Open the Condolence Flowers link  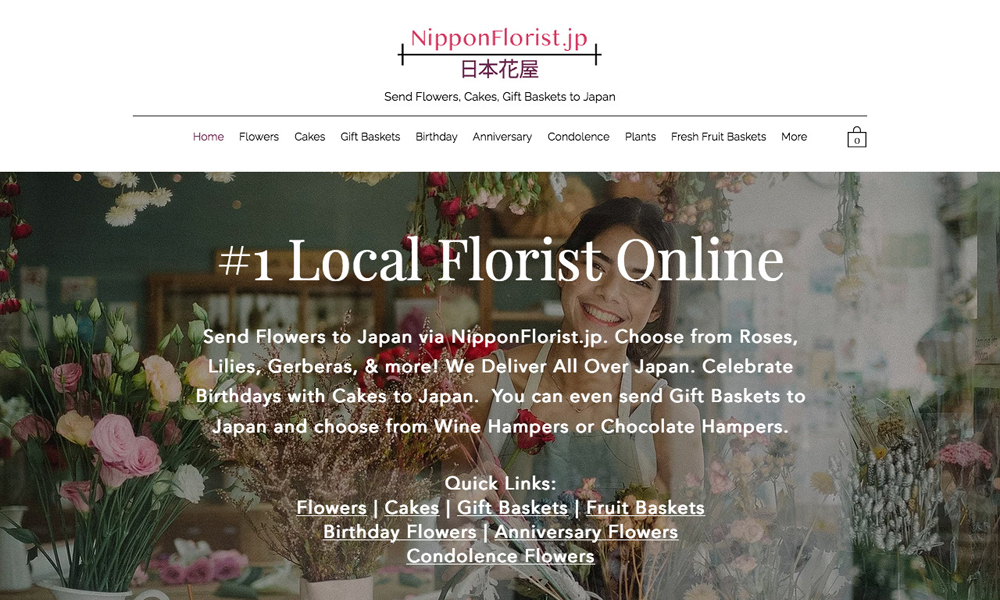(x=501, y=556)
